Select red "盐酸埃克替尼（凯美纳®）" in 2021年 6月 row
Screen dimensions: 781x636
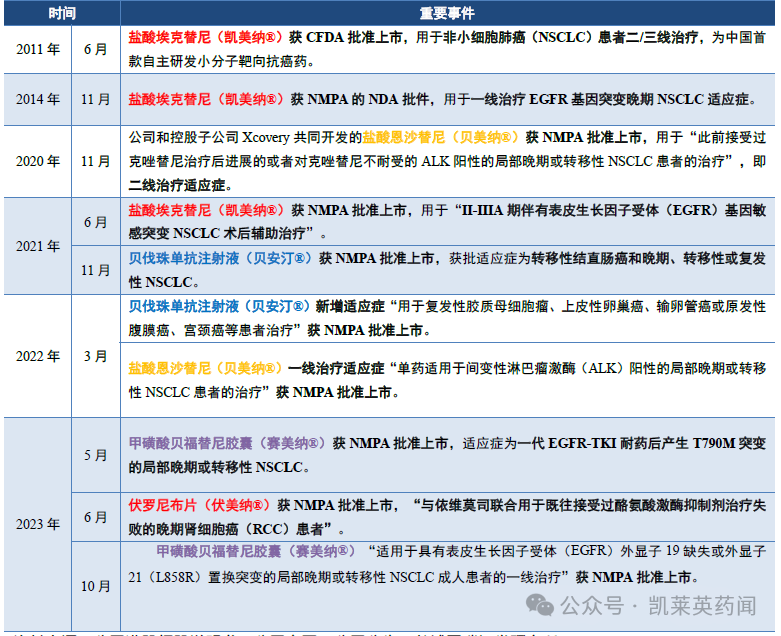[x=206, y=210]
